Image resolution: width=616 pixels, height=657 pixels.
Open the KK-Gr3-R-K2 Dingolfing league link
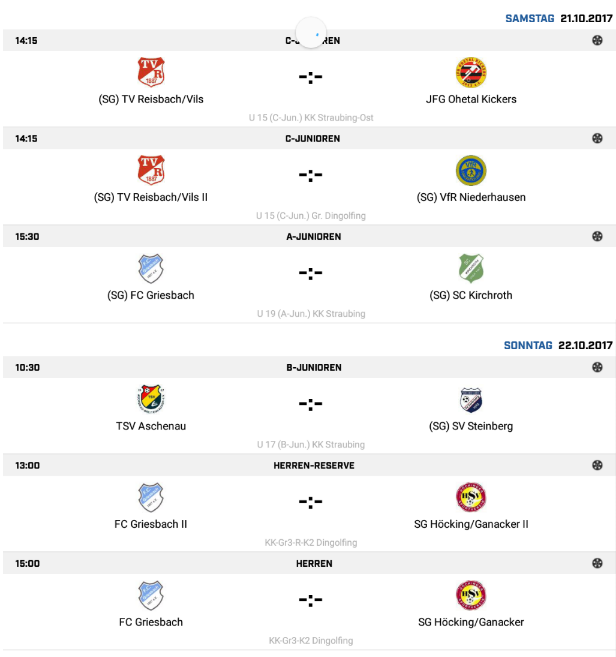point(310,543)
